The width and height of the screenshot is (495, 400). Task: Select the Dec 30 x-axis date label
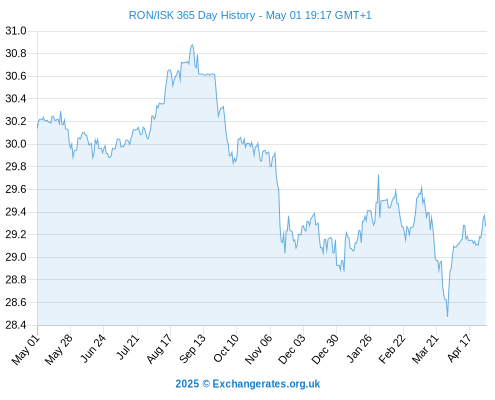tap(325, 349)
